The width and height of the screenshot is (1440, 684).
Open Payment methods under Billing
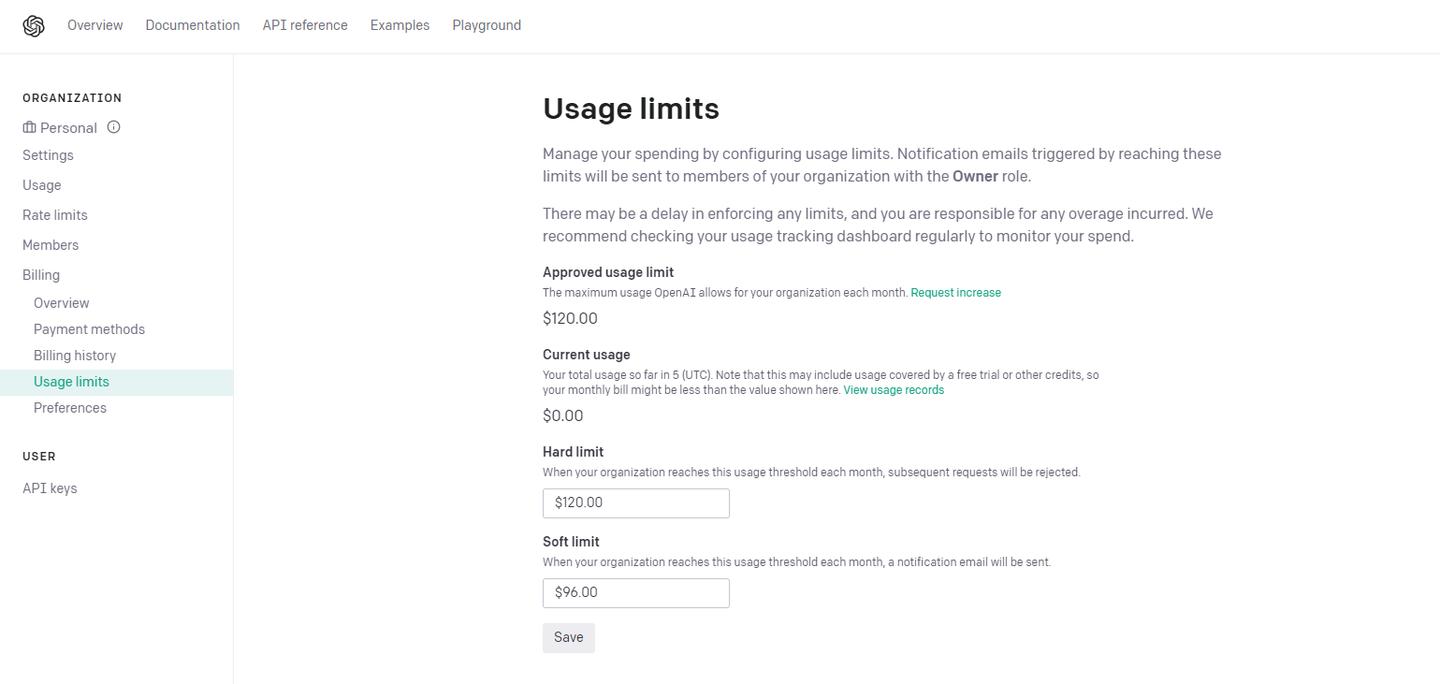tap(89, 329)
